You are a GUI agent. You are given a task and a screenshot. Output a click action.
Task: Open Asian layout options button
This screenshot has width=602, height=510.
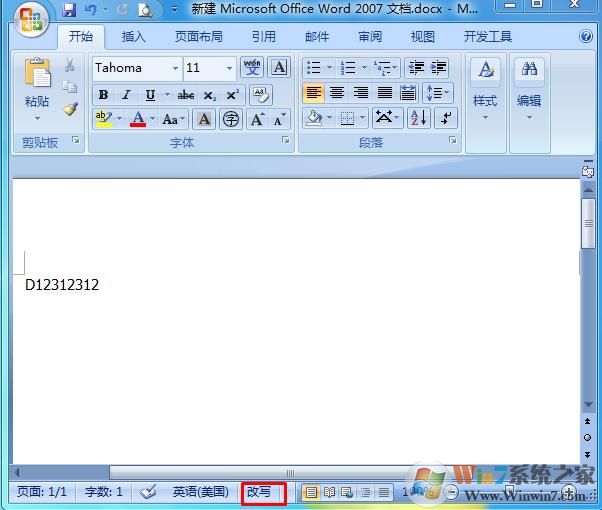(x=387, y=118)
